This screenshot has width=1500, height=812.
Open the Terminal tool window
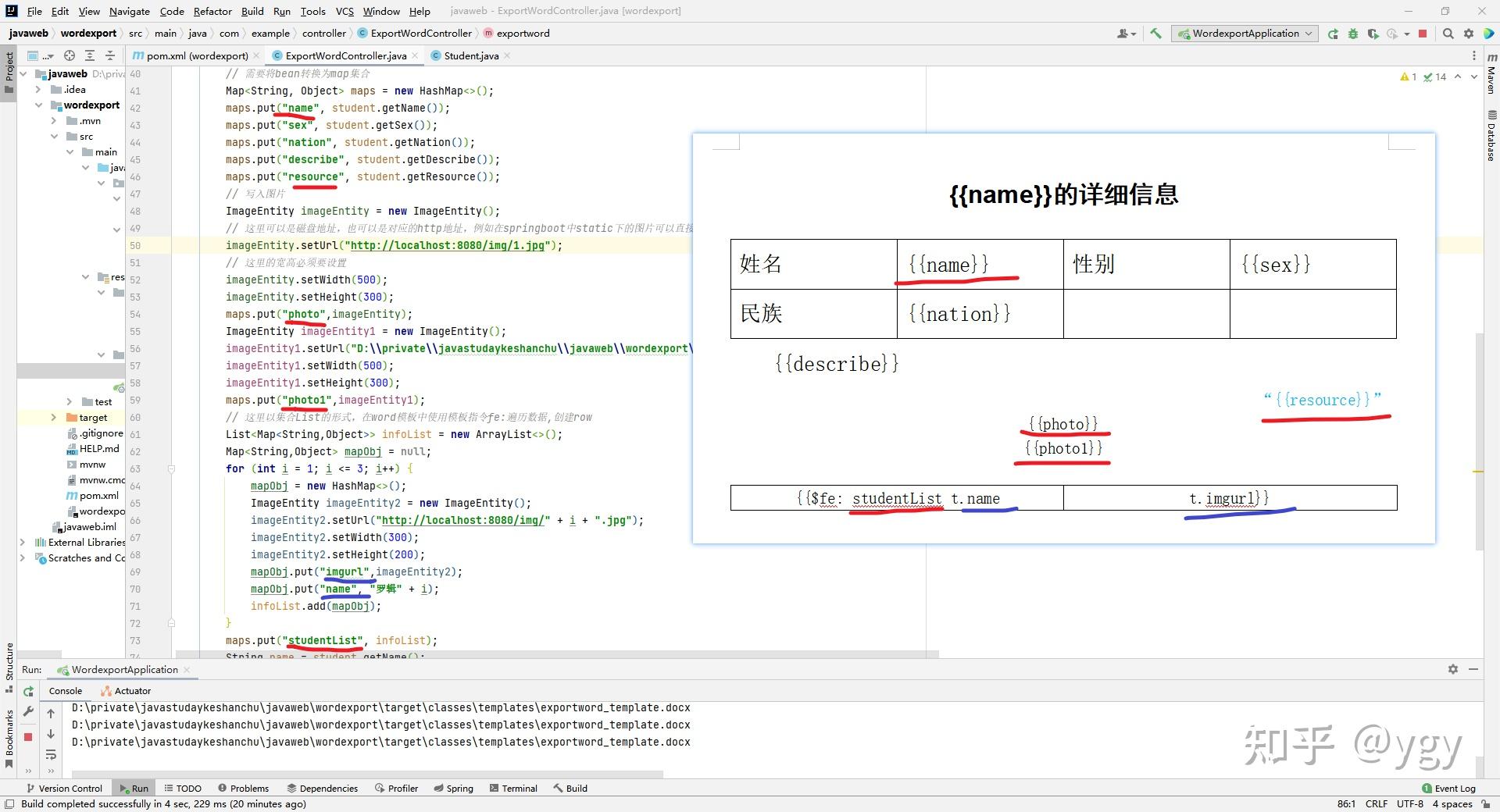point(513,788)
